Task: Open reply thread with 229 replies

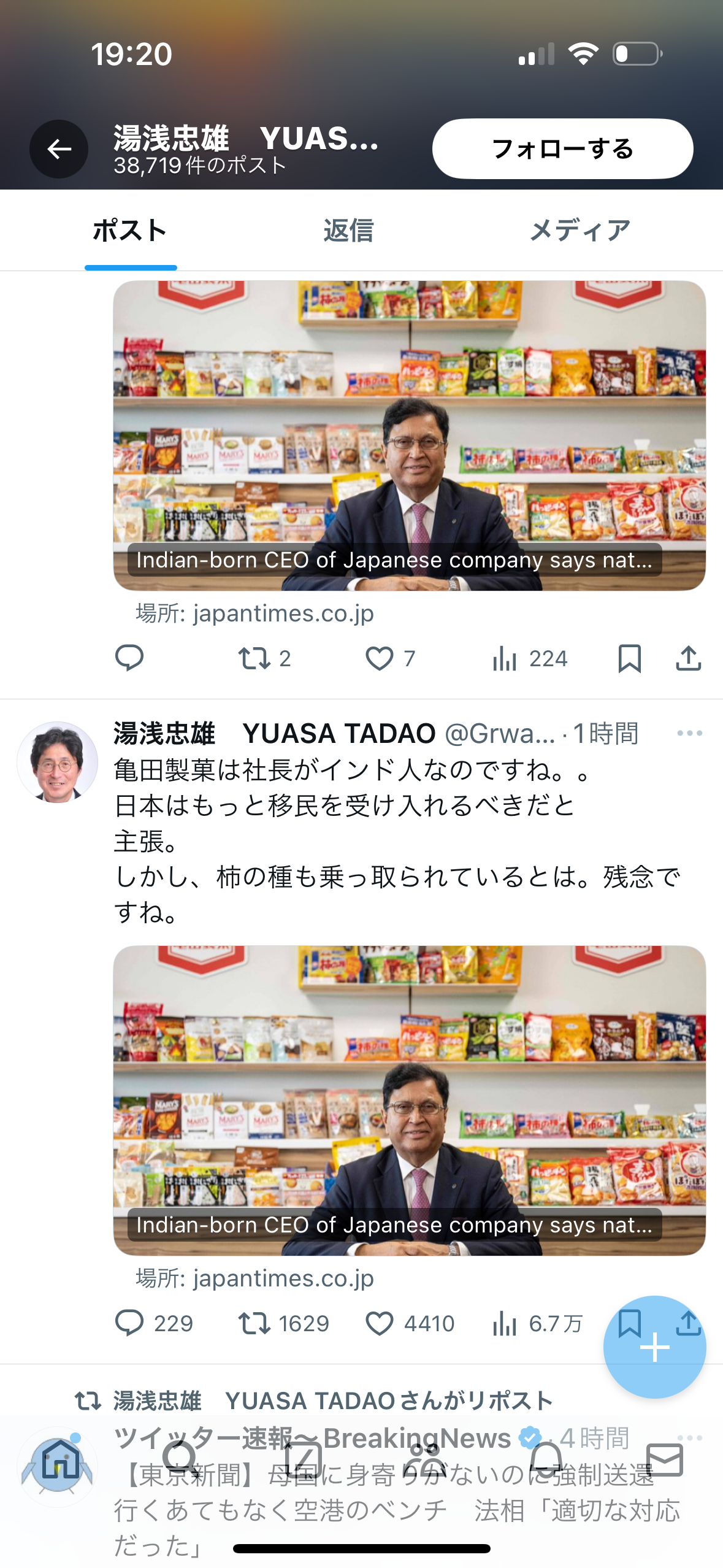Action: pos(154,1323)
